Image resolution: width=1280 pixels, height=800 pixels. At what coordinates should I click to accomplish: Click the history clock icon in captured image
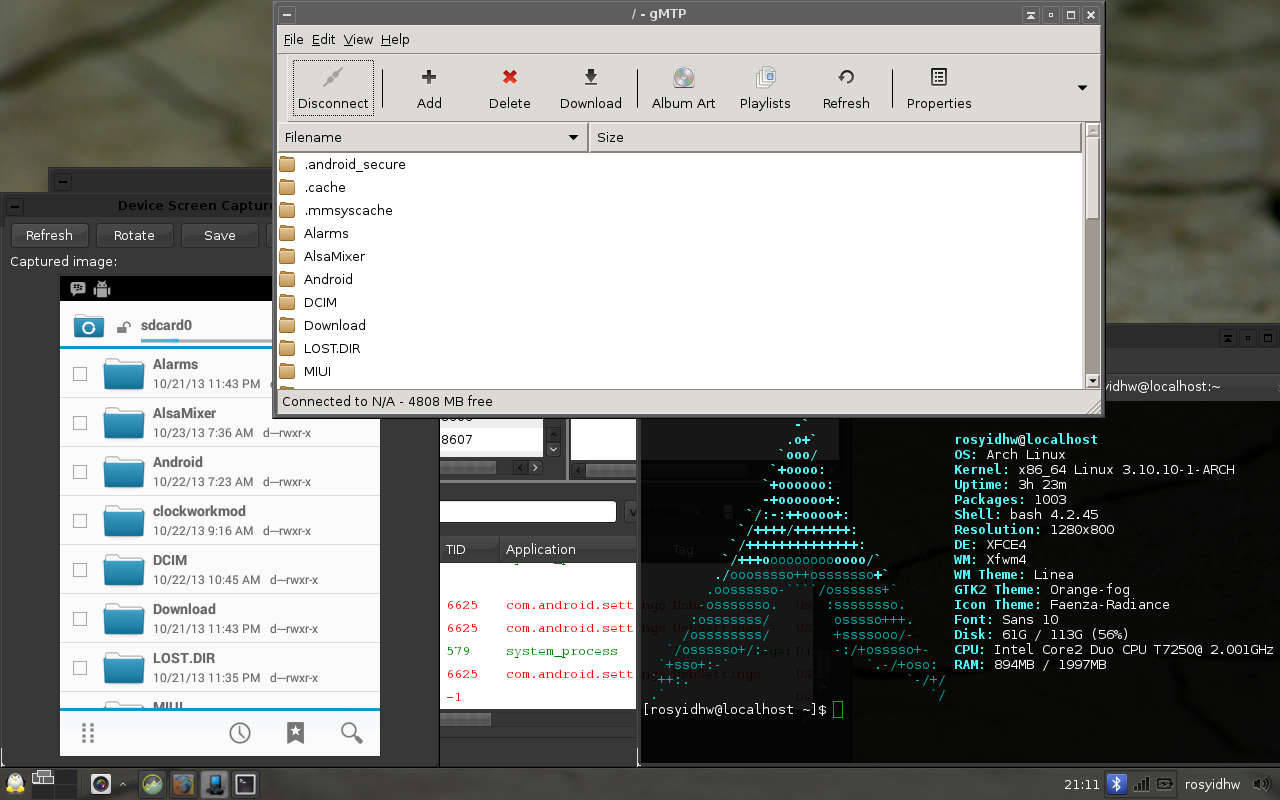240,733
